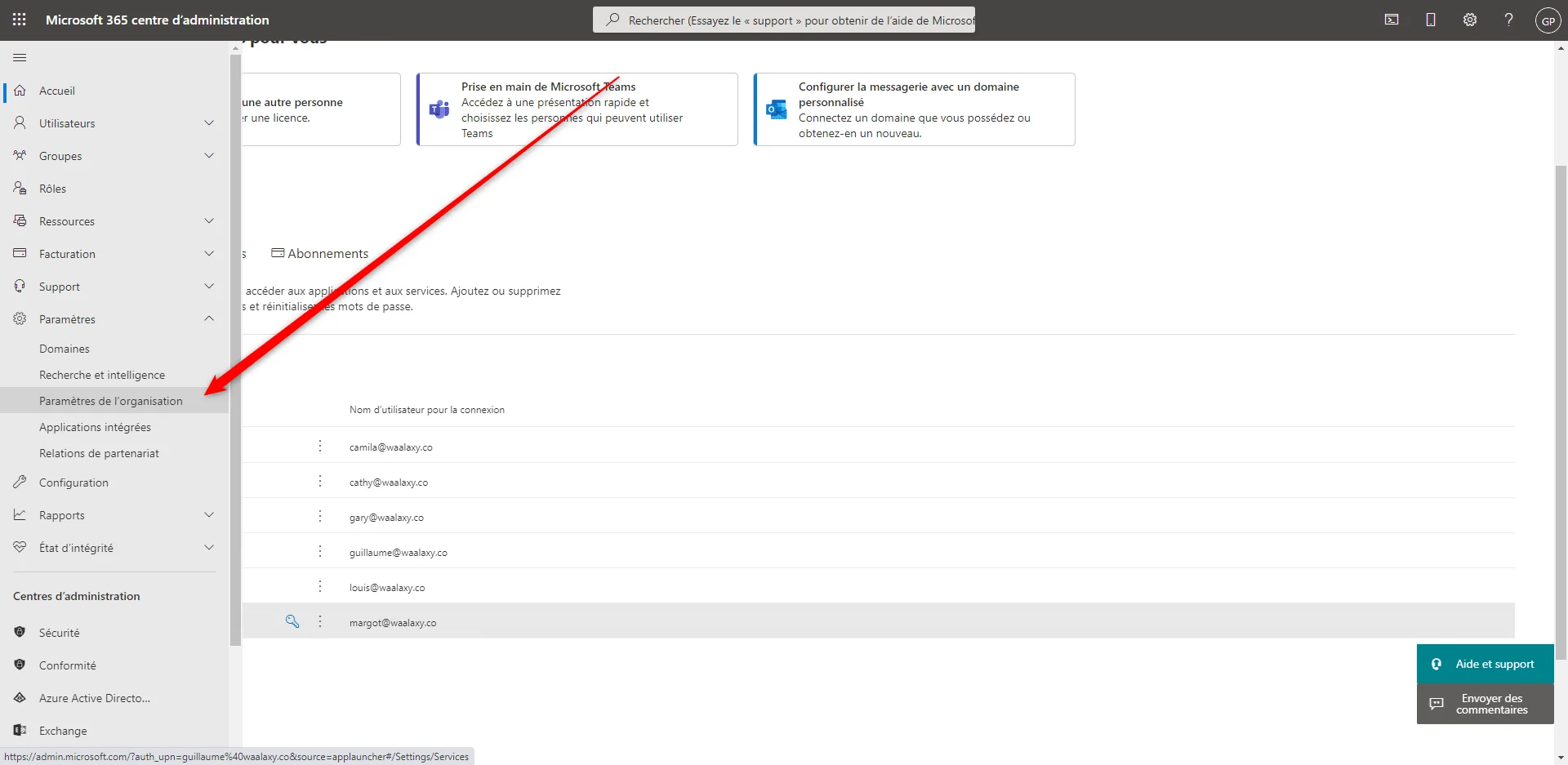
Task: Click the Sécurité shield icon
Action: (20, 633)
